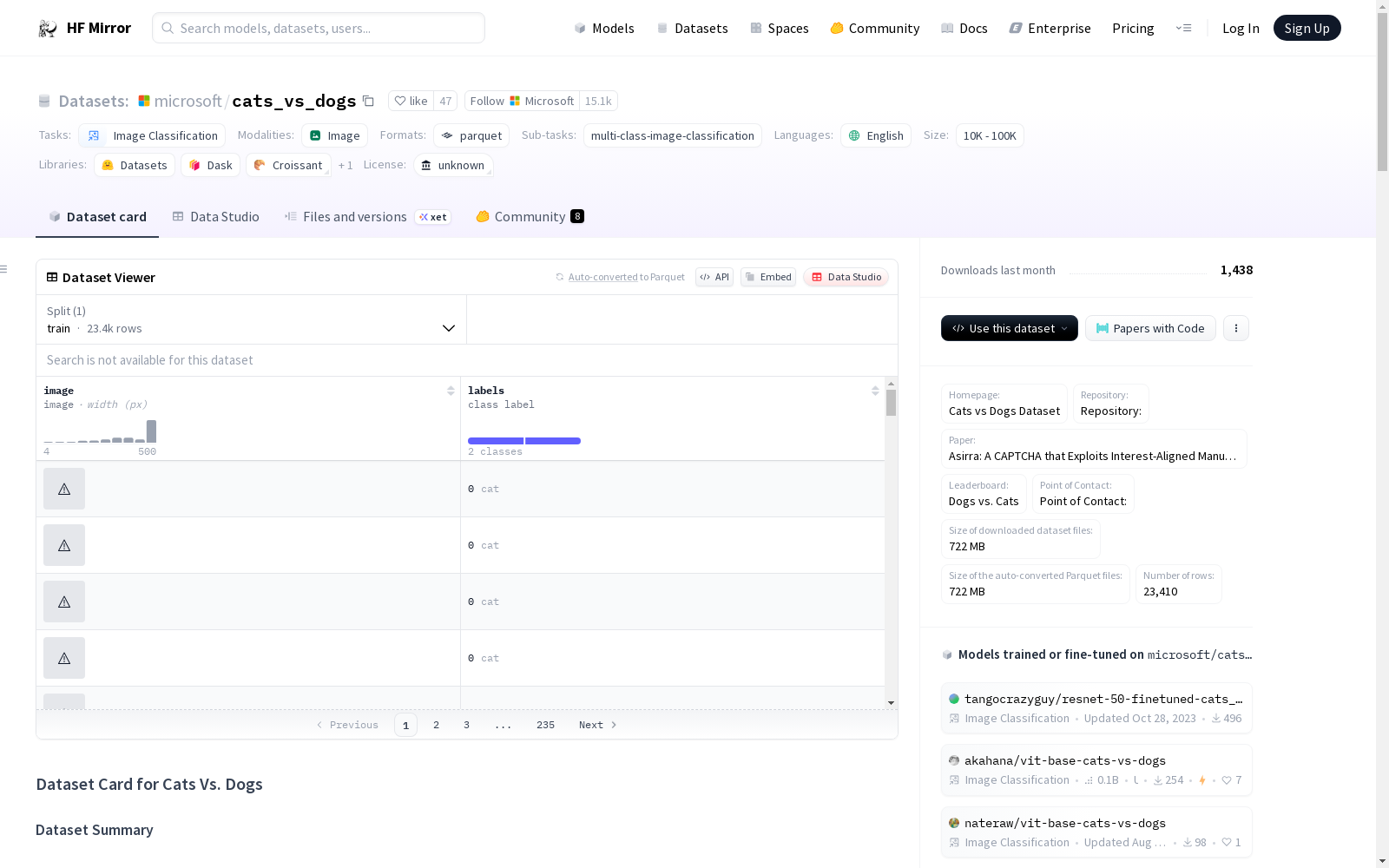The height and width of the screenshot is (868, 1389).
Task: Click the image width histogram
Action: (100, 431)
